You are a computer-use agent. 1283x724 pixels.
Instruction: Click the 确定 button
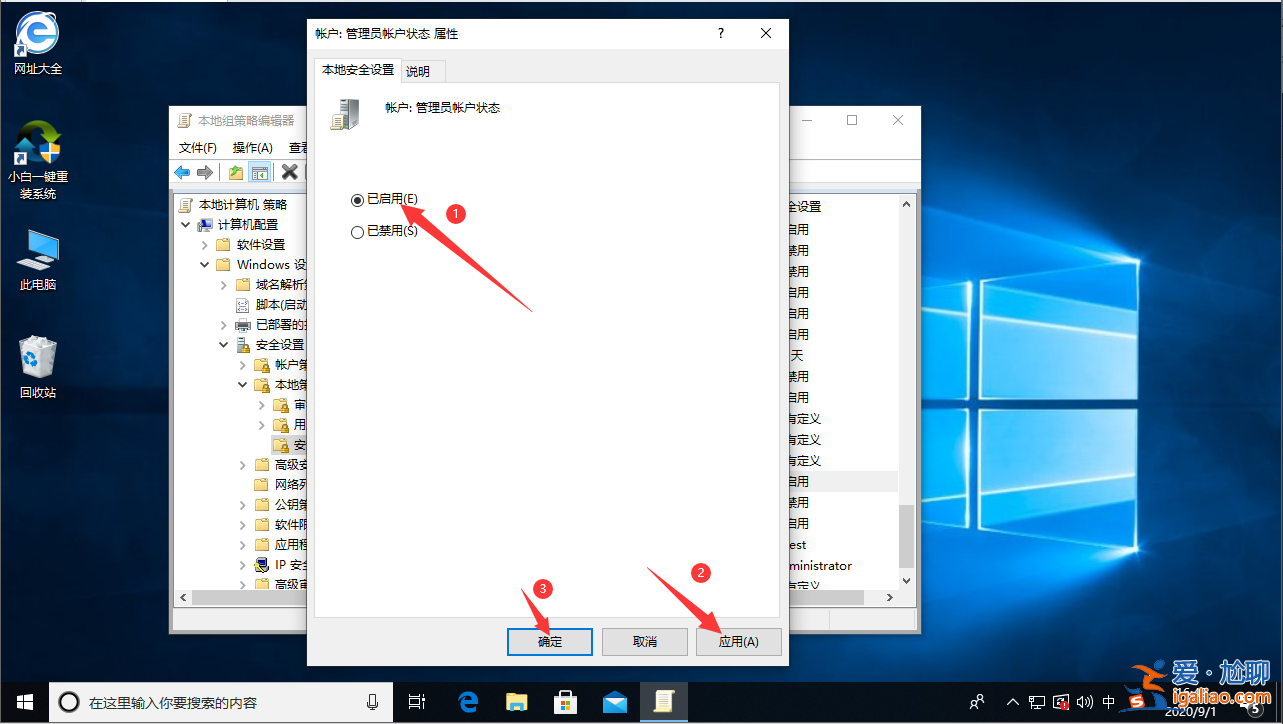click(549, 641)
